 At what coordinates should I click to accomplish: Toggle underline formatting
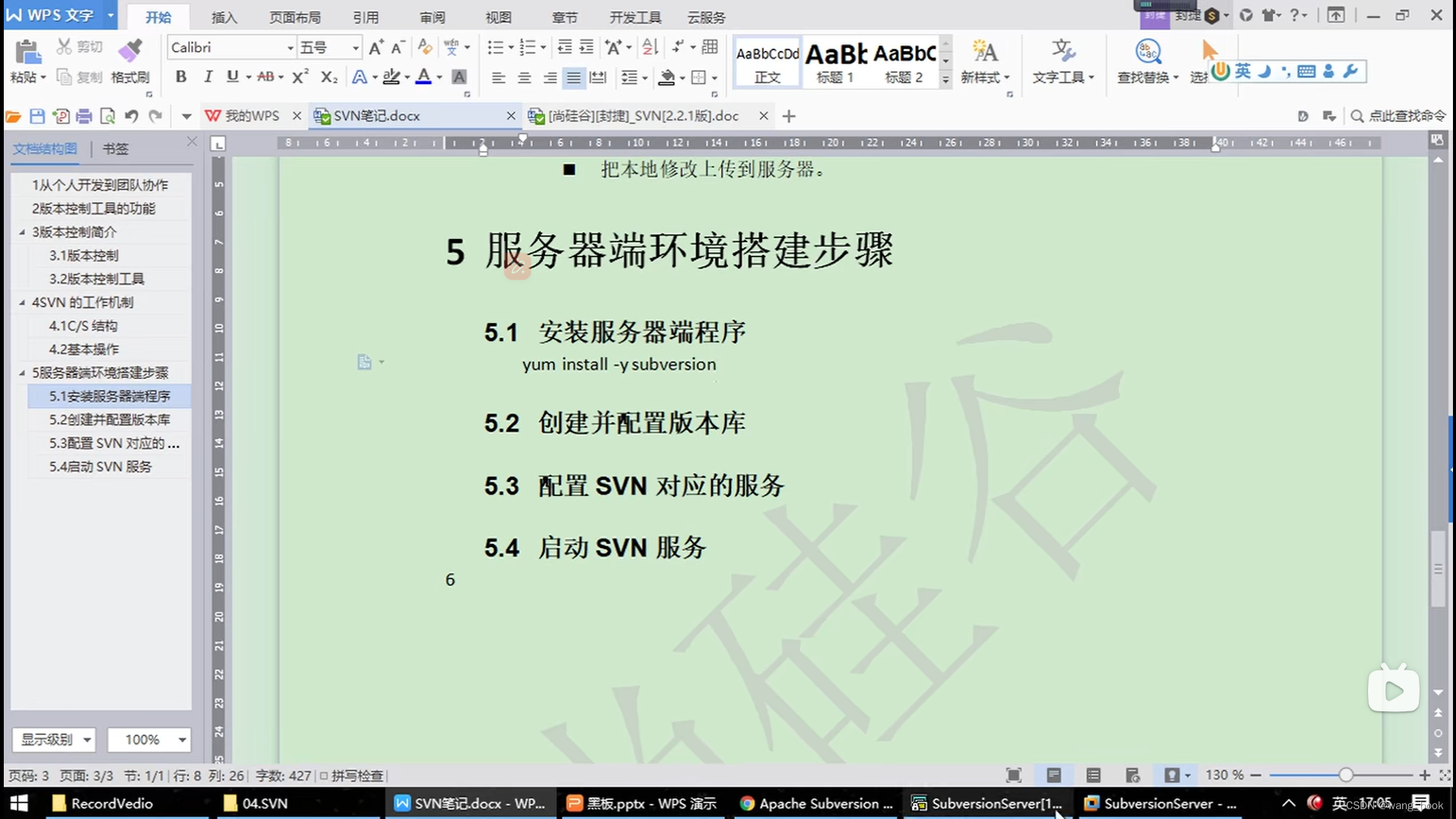232,77
